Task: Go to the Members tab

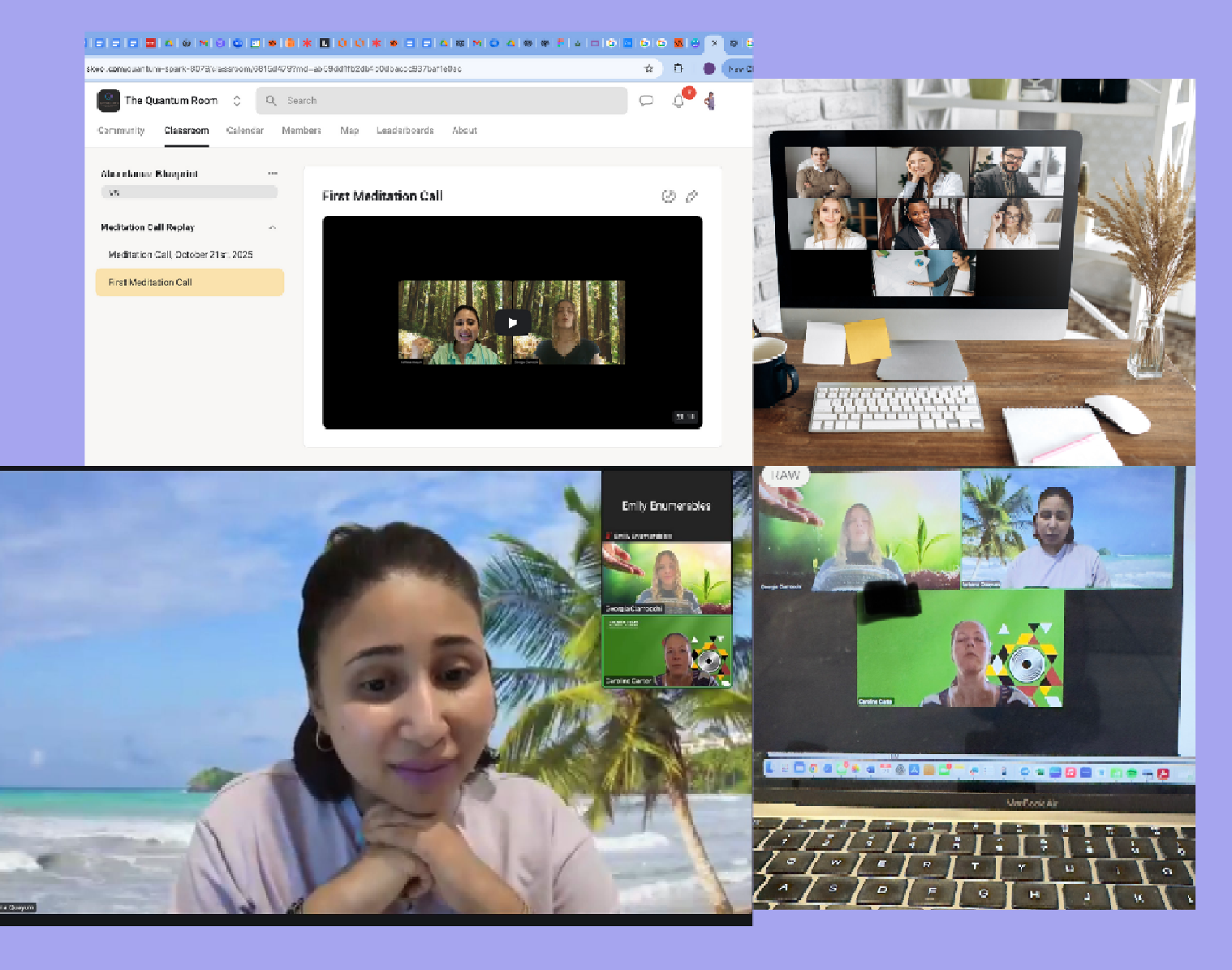Action: [x=301, y=131]
